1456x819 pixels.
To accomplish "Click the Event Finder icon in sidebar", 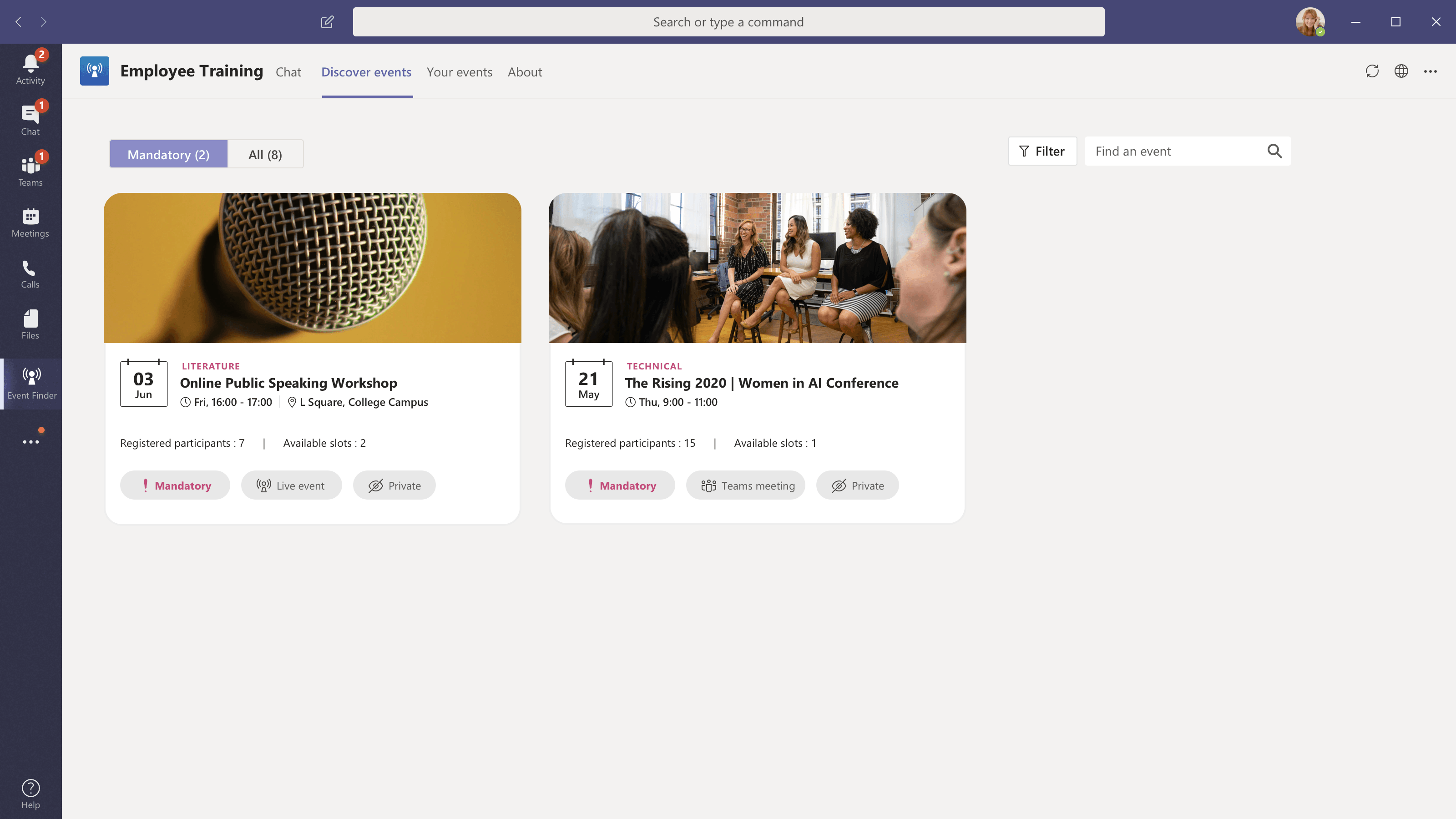I will pyautogui.click(x=30, y=382).
